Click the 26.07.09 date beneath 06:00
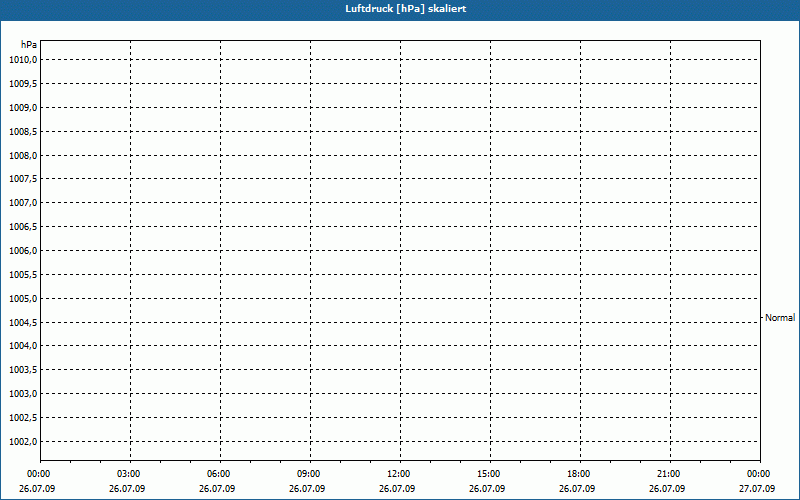Image resolution: width=800 pixels, height=500 pixels. 217,489
